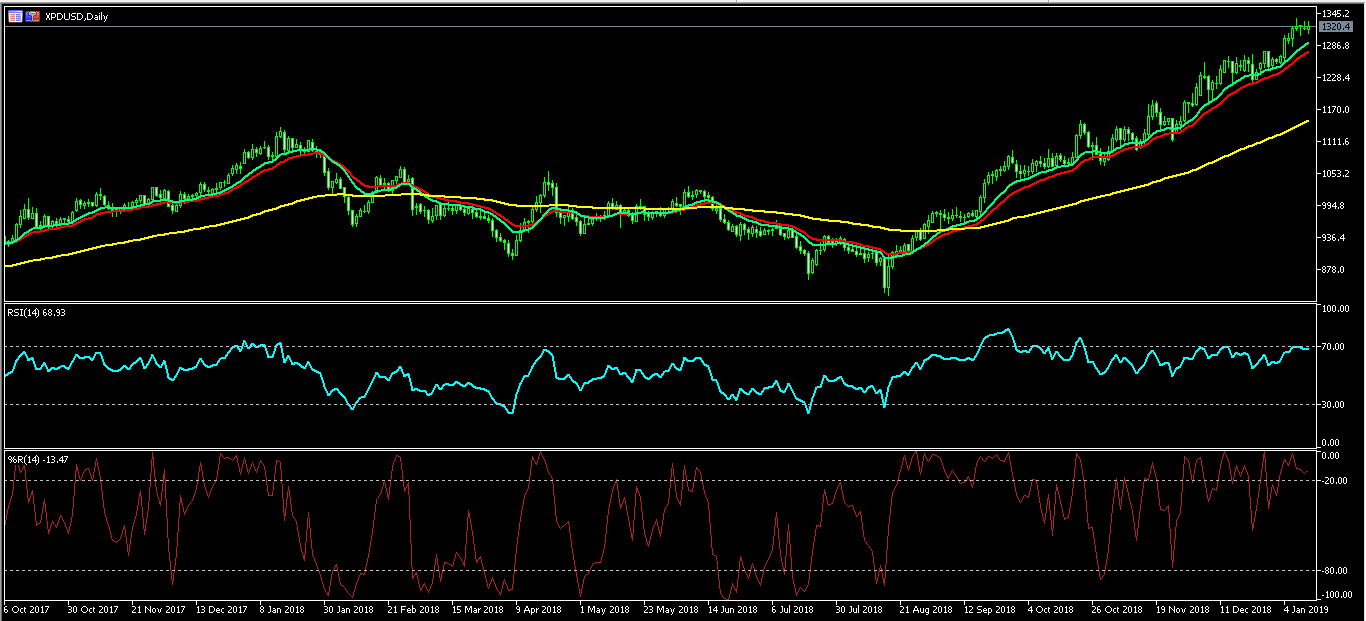Click the divider between price chart and RSI

(660, 301)
